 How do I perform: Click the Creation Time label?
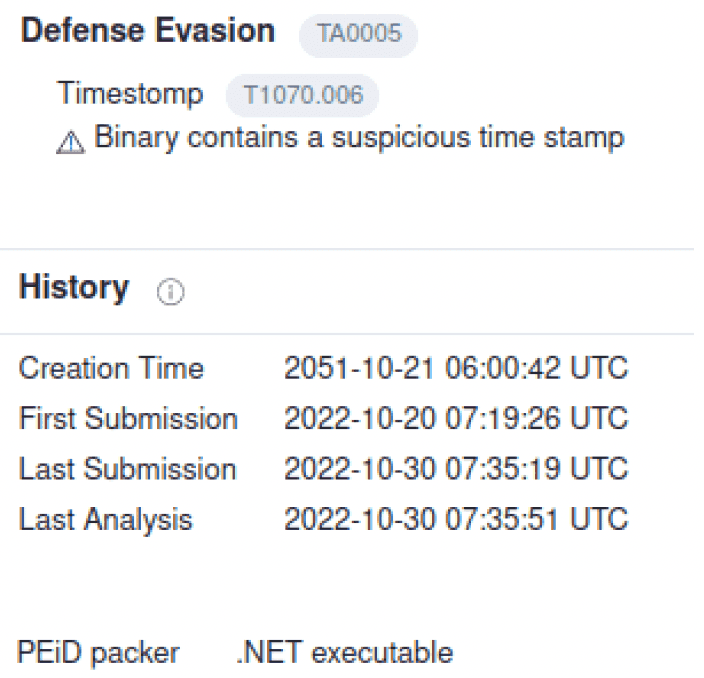click(x=111, y=368)
